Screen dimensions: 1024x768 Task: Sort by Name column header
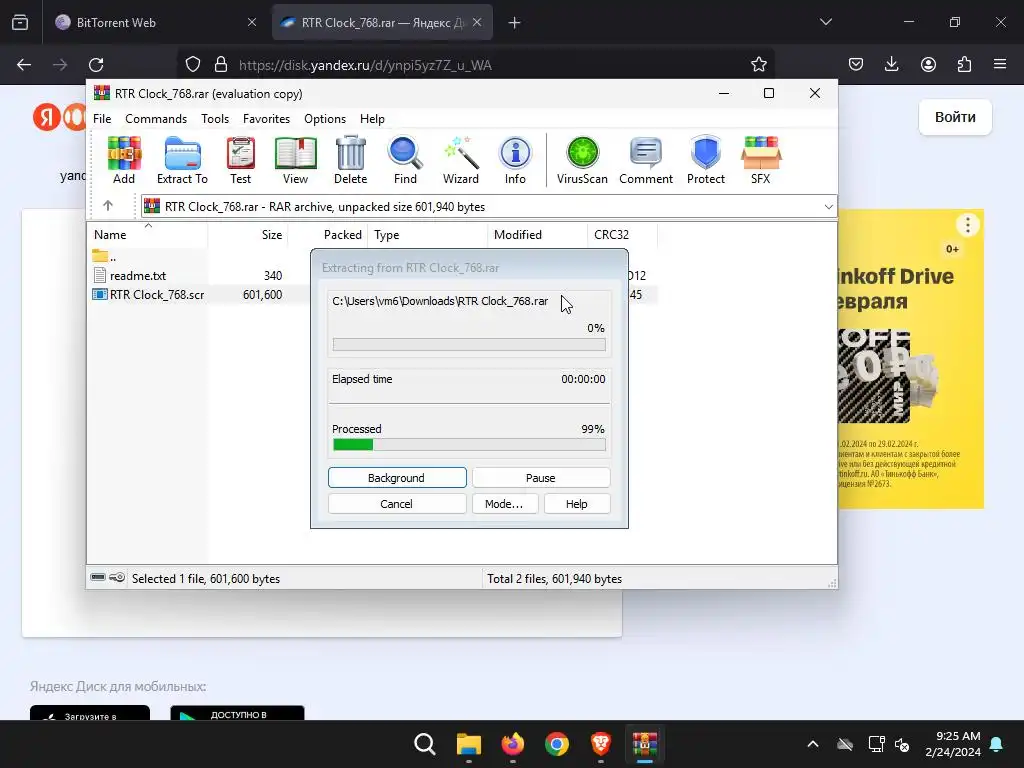148,234
